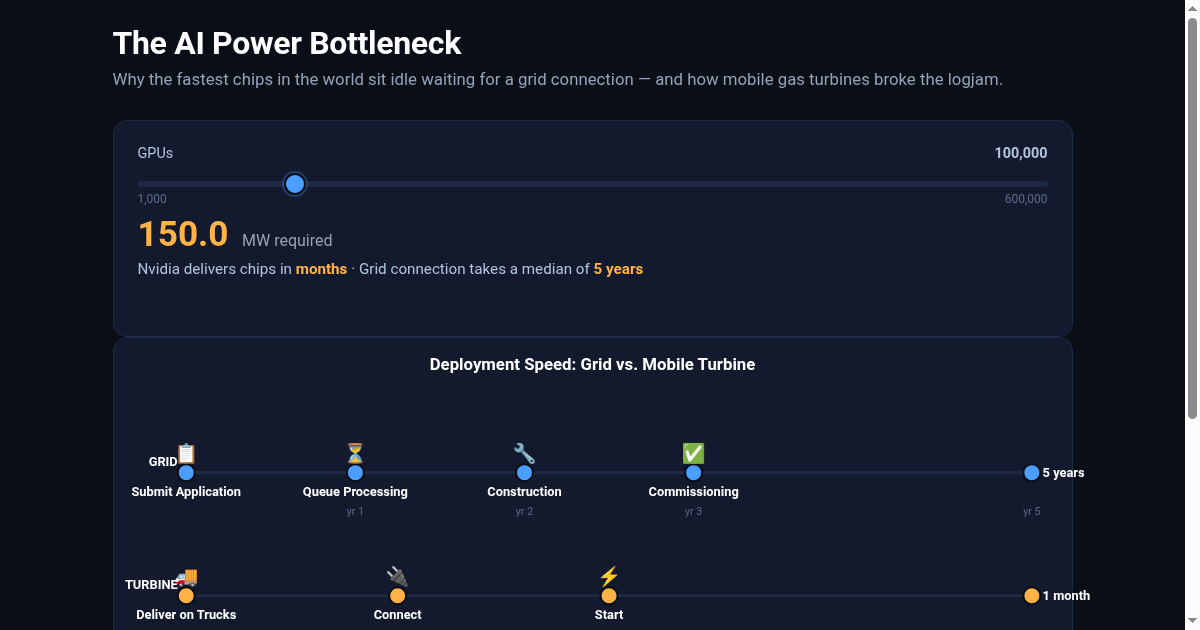Select the Construction blue timeline dot
1200x630 pixels.
524,473
